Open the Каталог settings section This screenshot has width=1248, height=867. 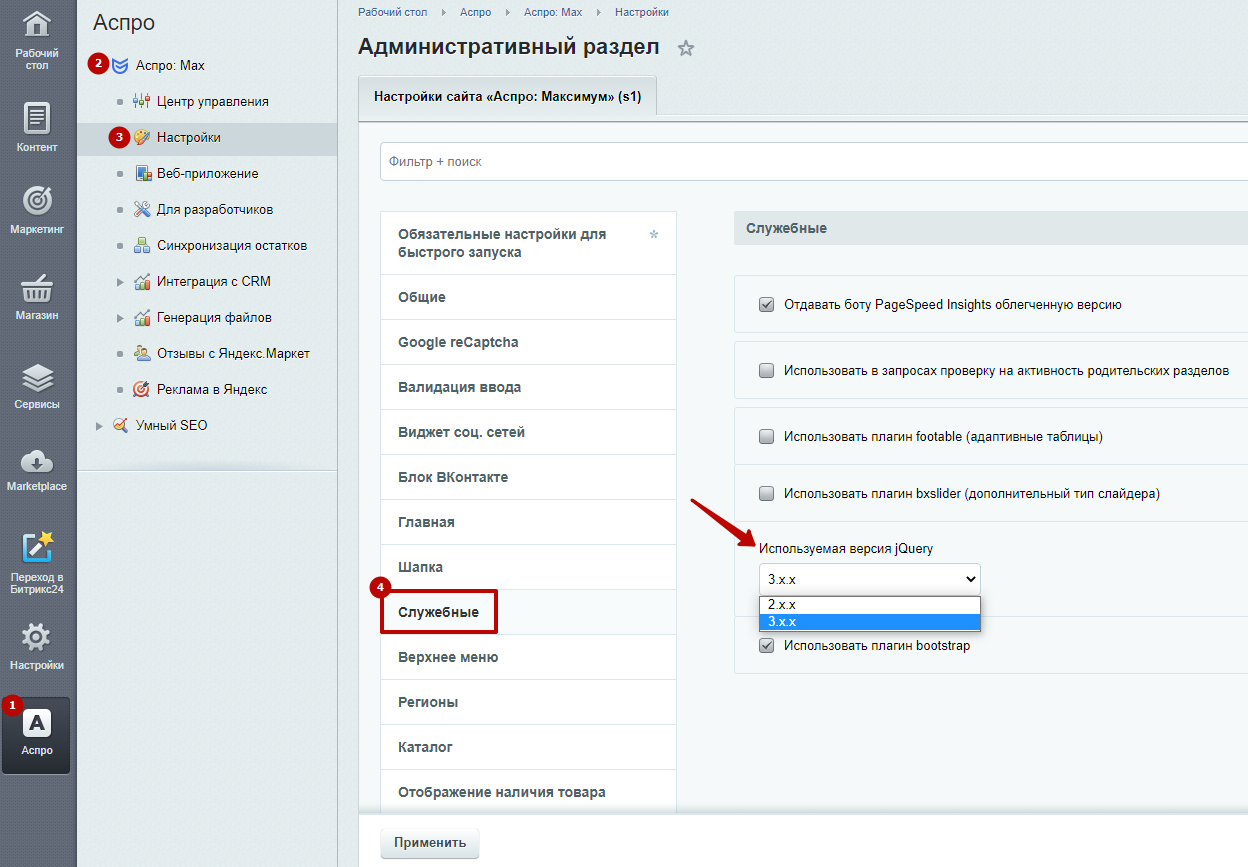click(528, 747)
